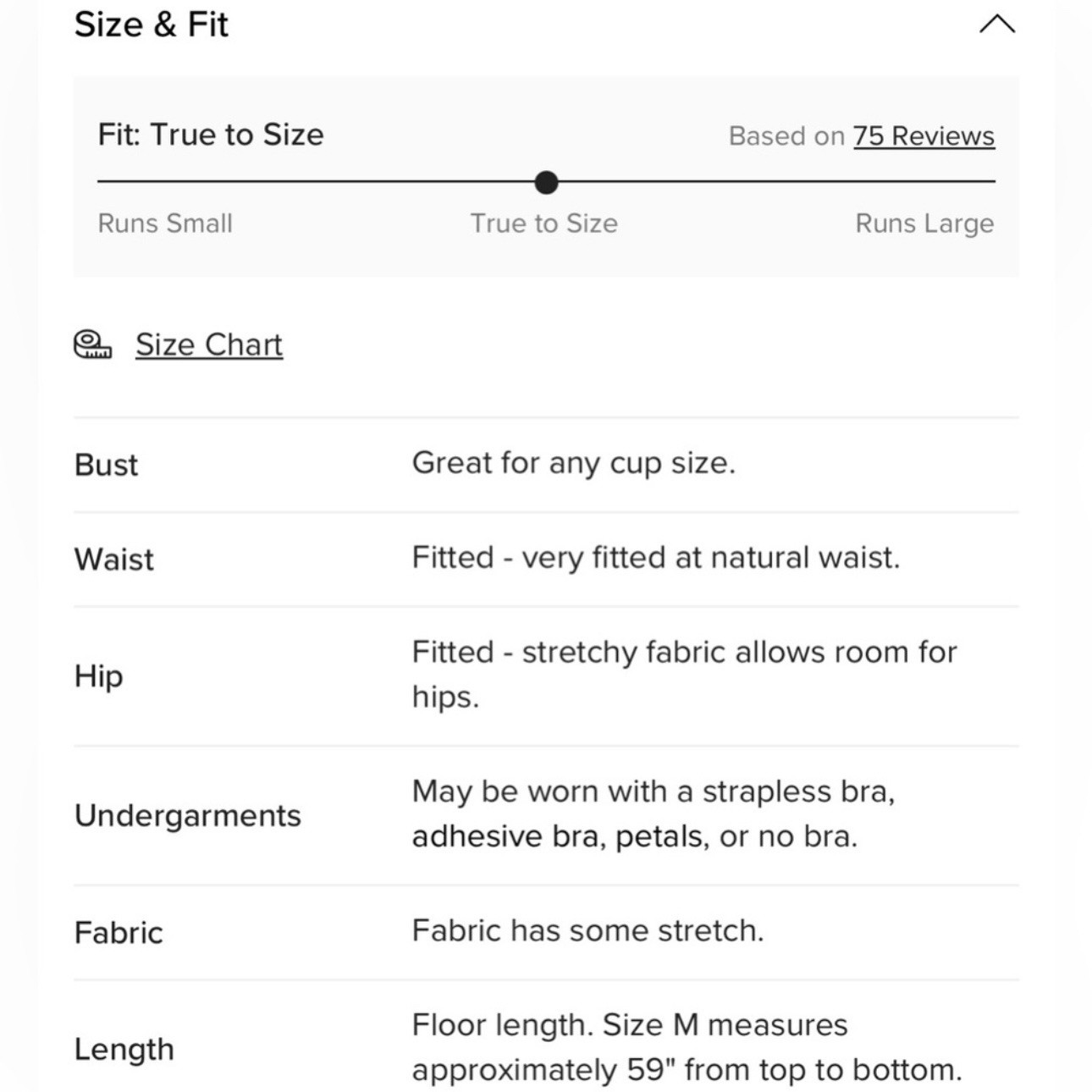
Task: Collapse the Size & Fit section chevron
Action: 996,25
